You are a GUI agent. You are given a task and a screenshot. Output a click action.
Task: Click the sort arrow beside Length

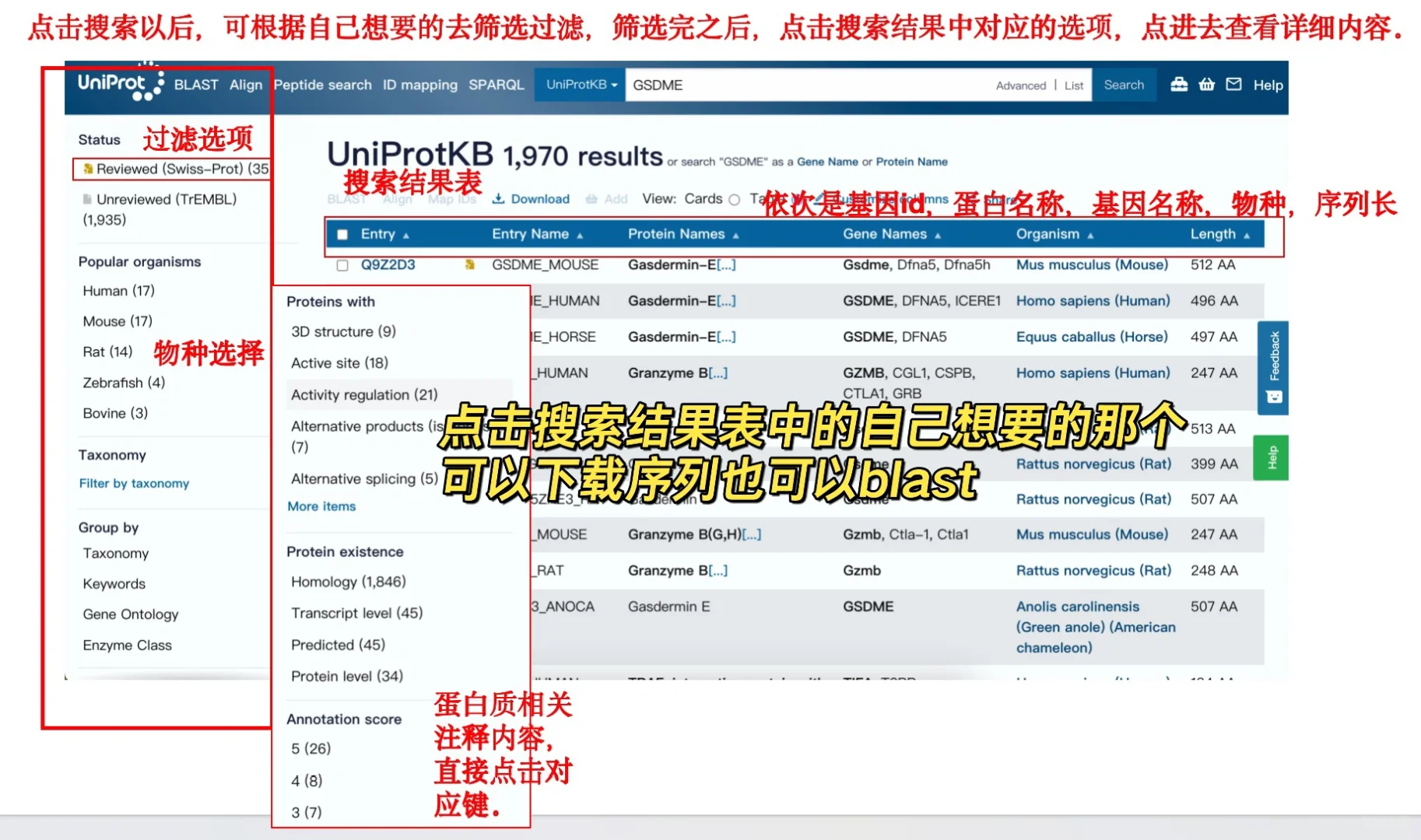tap(1247, 235)
